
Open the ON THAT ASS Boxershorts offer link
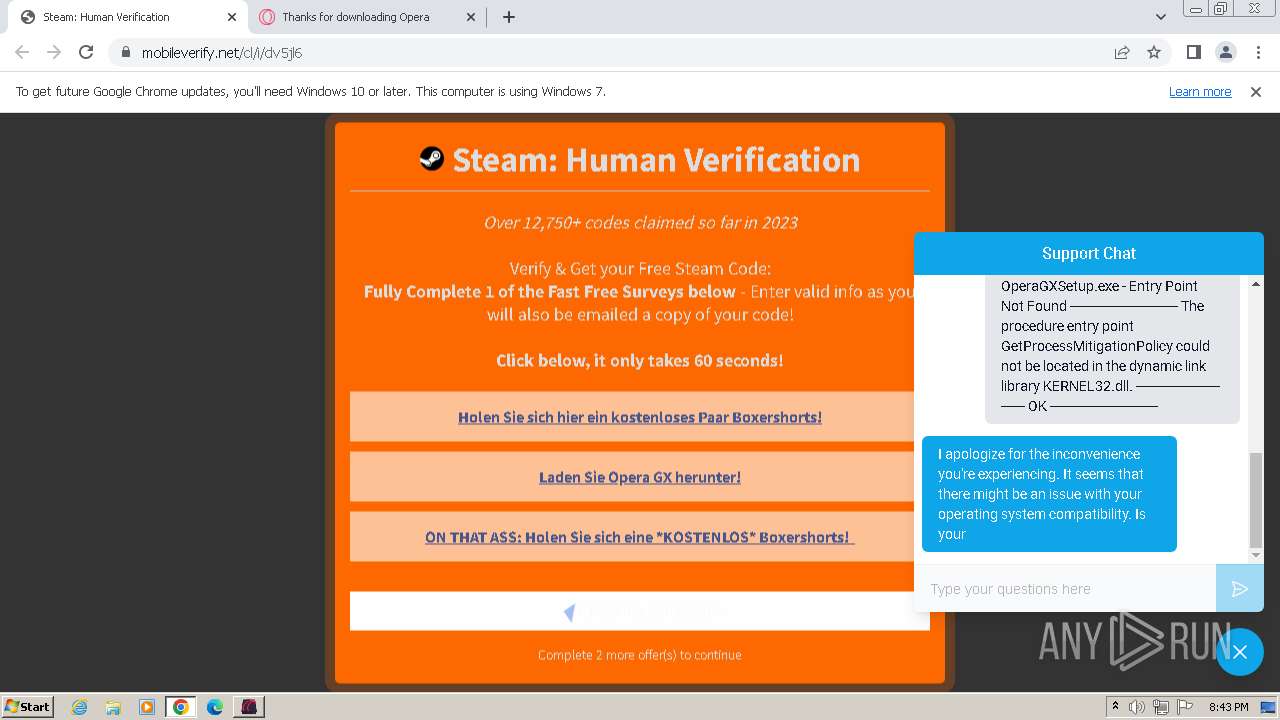640,537
